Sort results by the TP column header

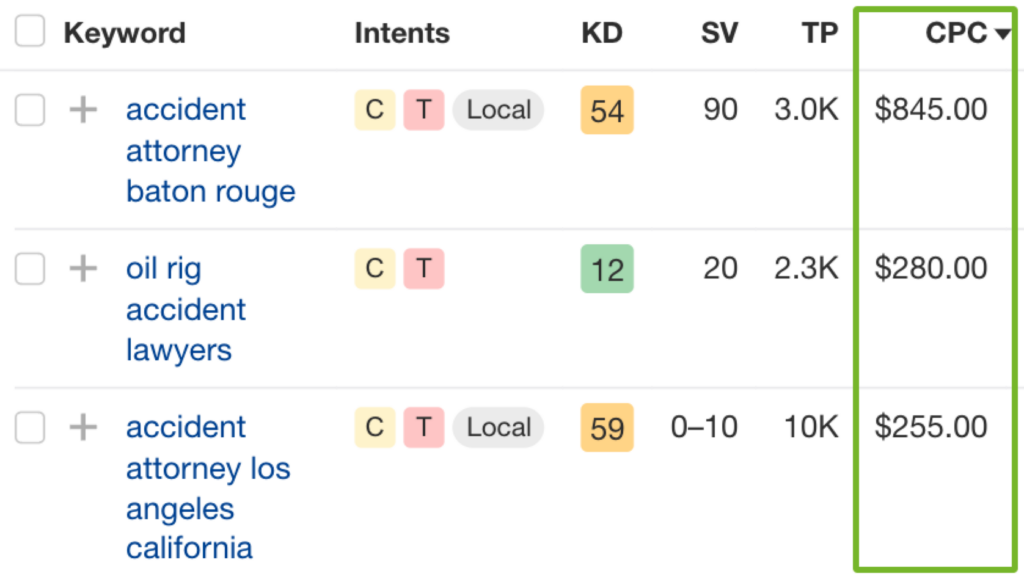tap(820, 33)
